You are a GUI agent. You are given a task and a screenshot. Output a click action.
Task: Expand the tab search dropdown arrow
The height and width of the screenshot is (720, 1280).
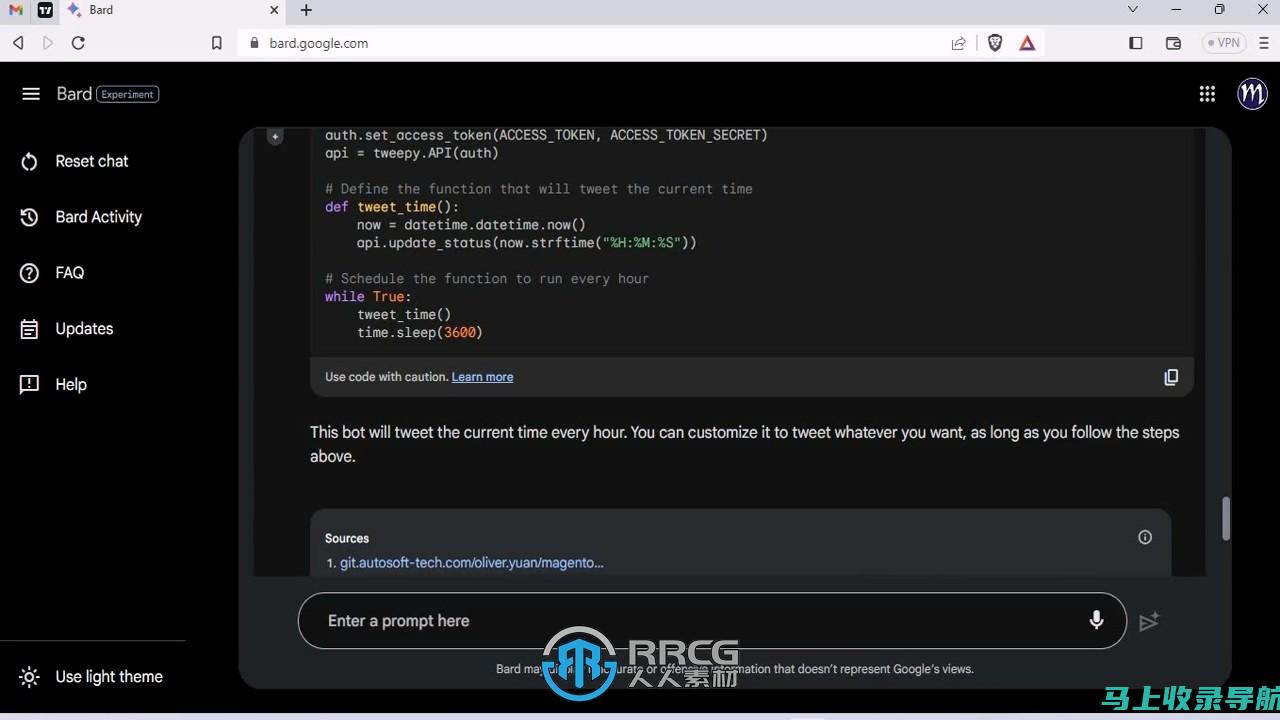pos(1133,10)
